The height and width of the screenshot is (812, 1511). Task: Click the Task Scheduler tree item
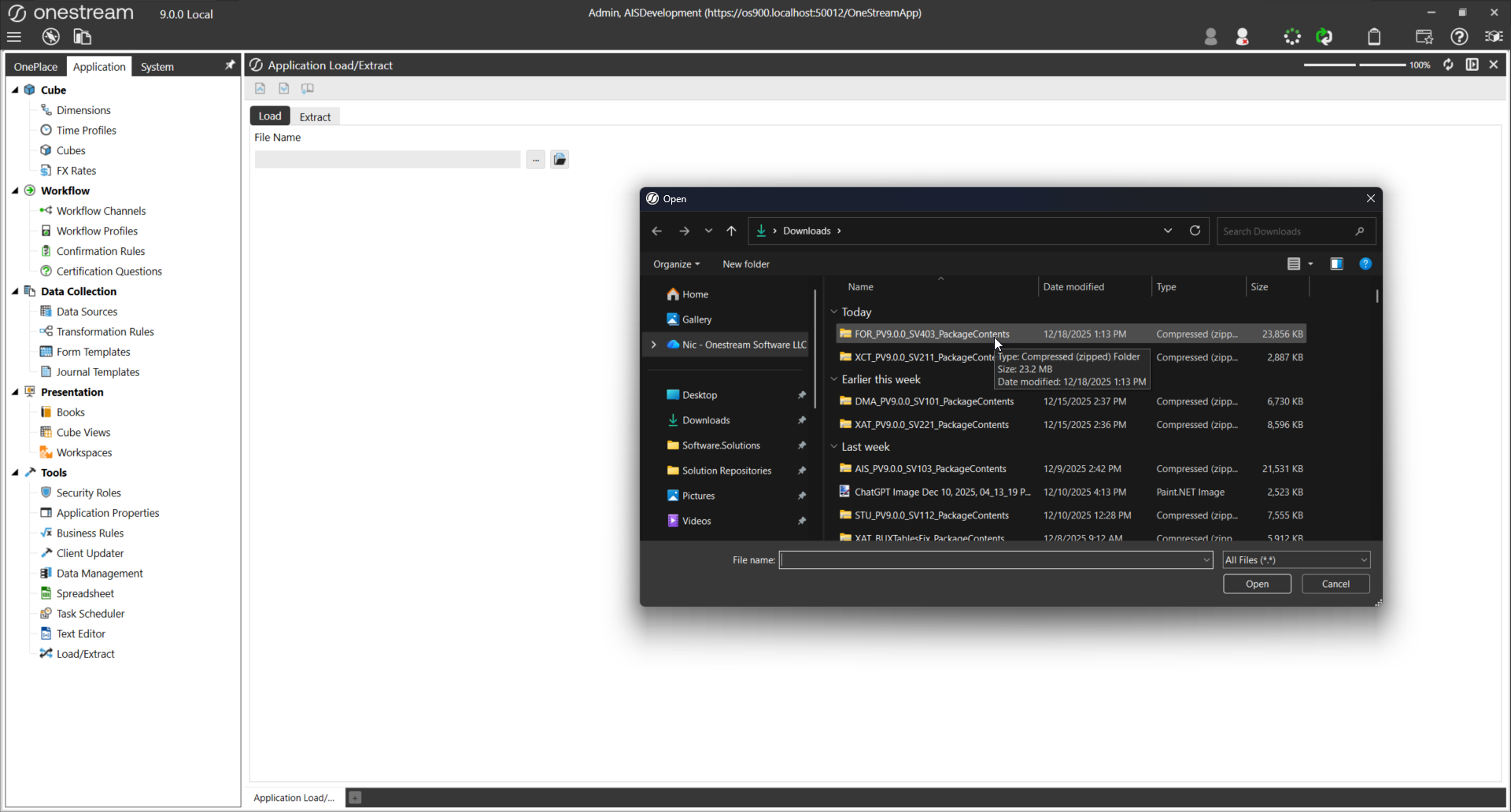point(90,614)
